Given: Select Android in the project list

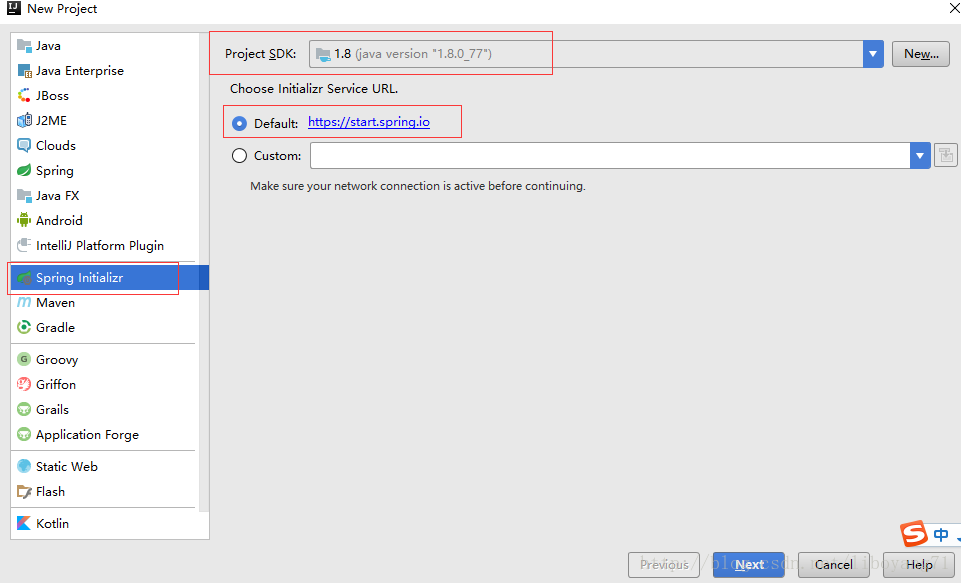Looking at the screenshot, I should click(x=105, y=220).
